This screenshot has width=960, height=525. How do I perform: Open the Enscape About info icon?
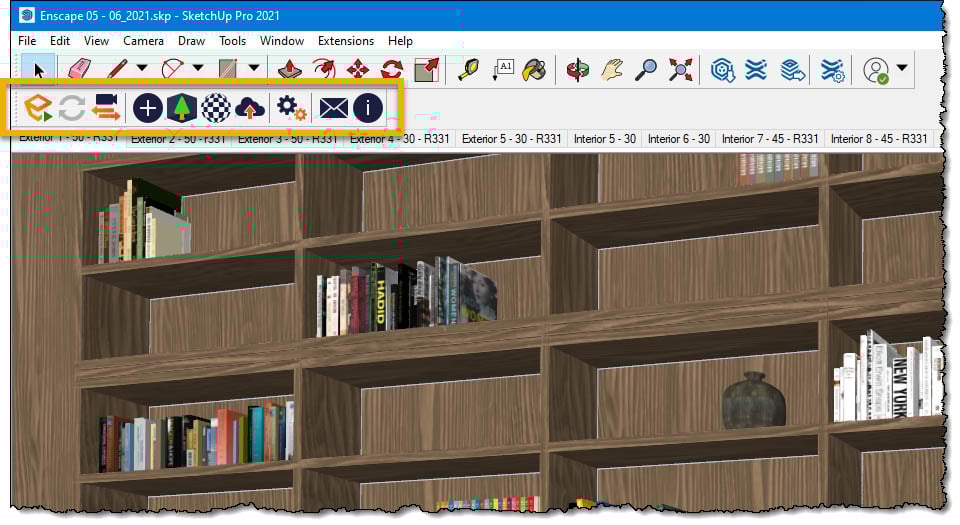(x=368, y=108)
